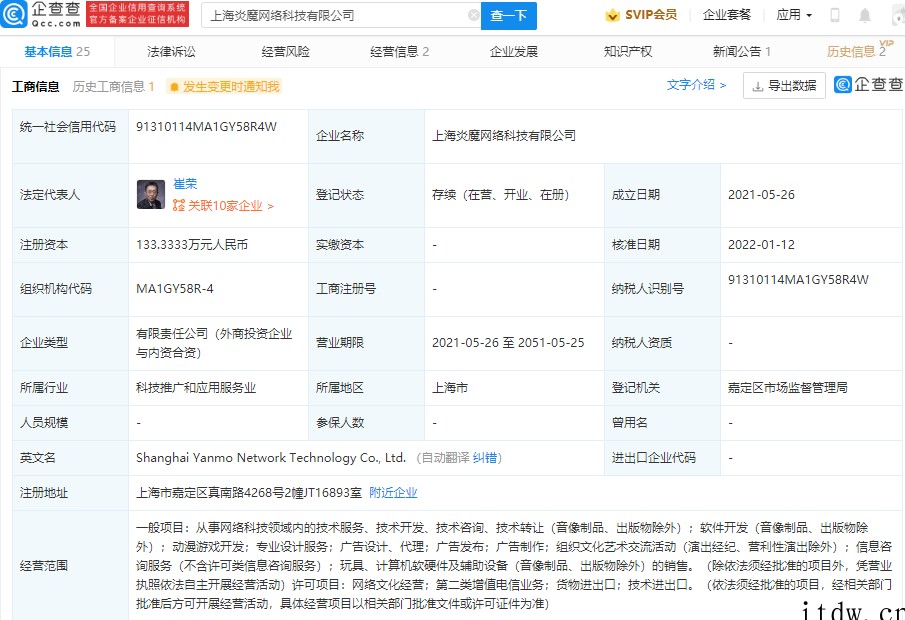Click 发生变更时通知我 bell alert

[224, 87]
